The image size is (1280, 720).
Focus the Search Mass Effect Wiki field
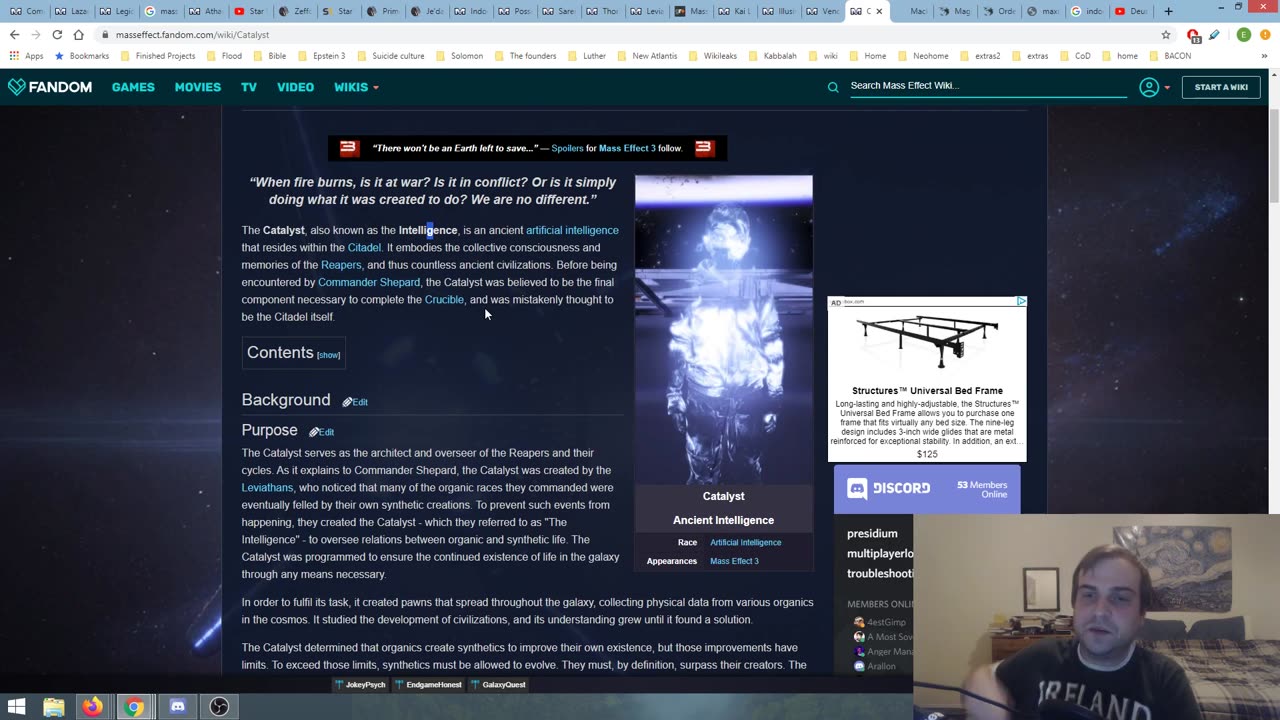pos(987,86)
